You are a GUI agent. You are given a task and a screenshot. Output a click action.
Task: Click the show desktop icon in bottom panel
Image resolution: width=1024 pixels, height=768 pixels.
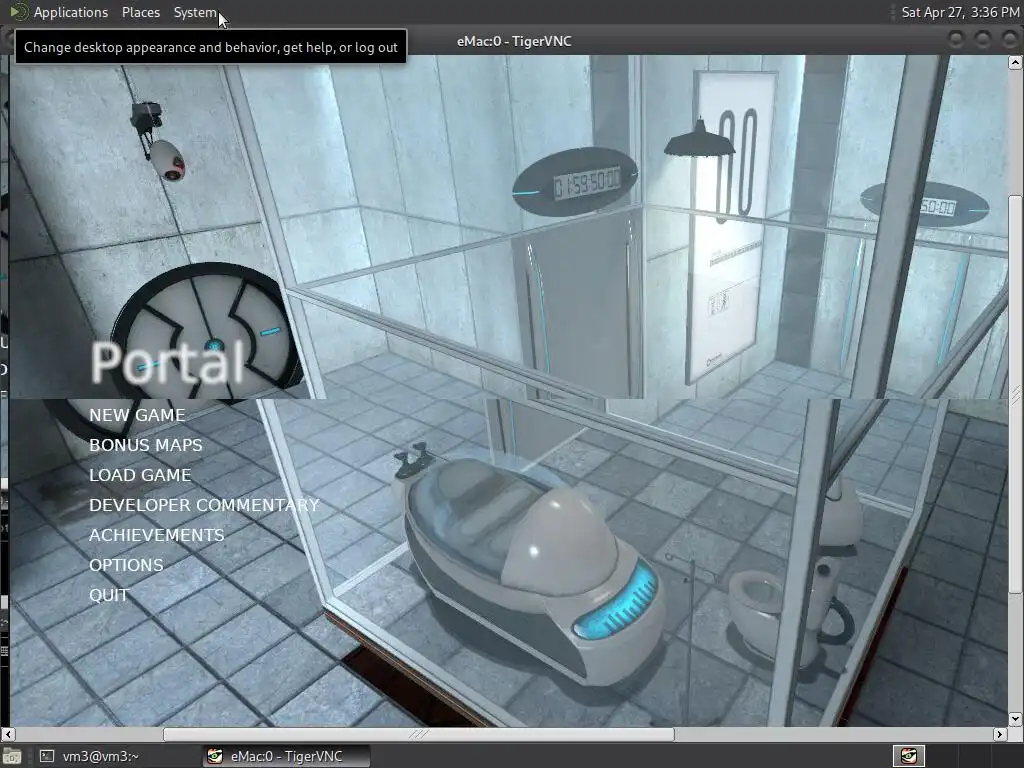(x=12, y=756)
